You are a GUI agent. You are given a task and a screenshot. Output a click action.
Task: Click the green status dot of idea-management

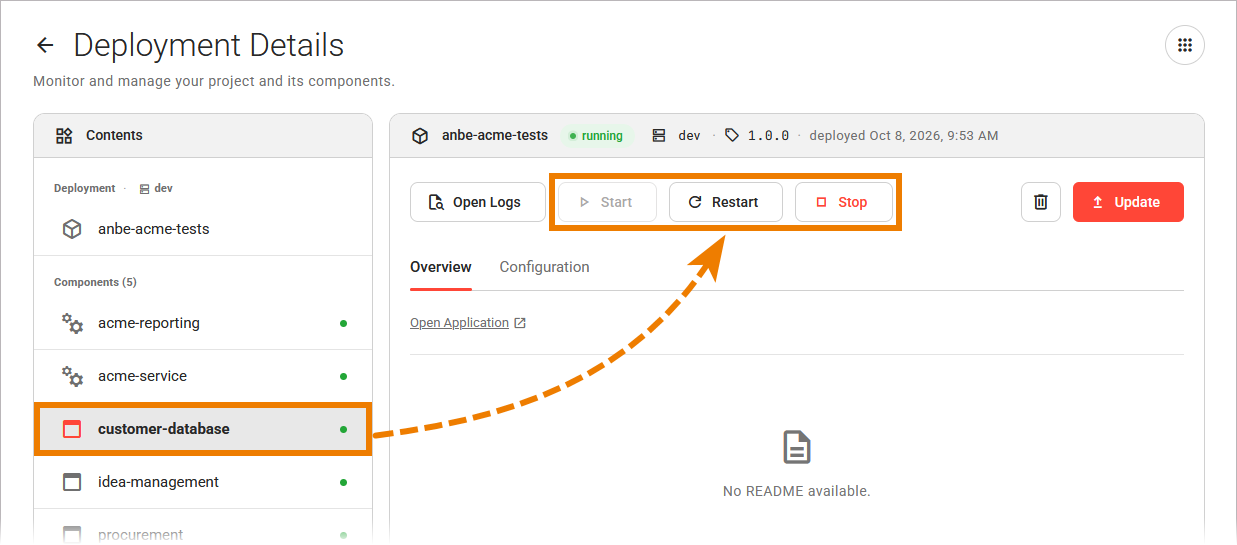[344, 482]
